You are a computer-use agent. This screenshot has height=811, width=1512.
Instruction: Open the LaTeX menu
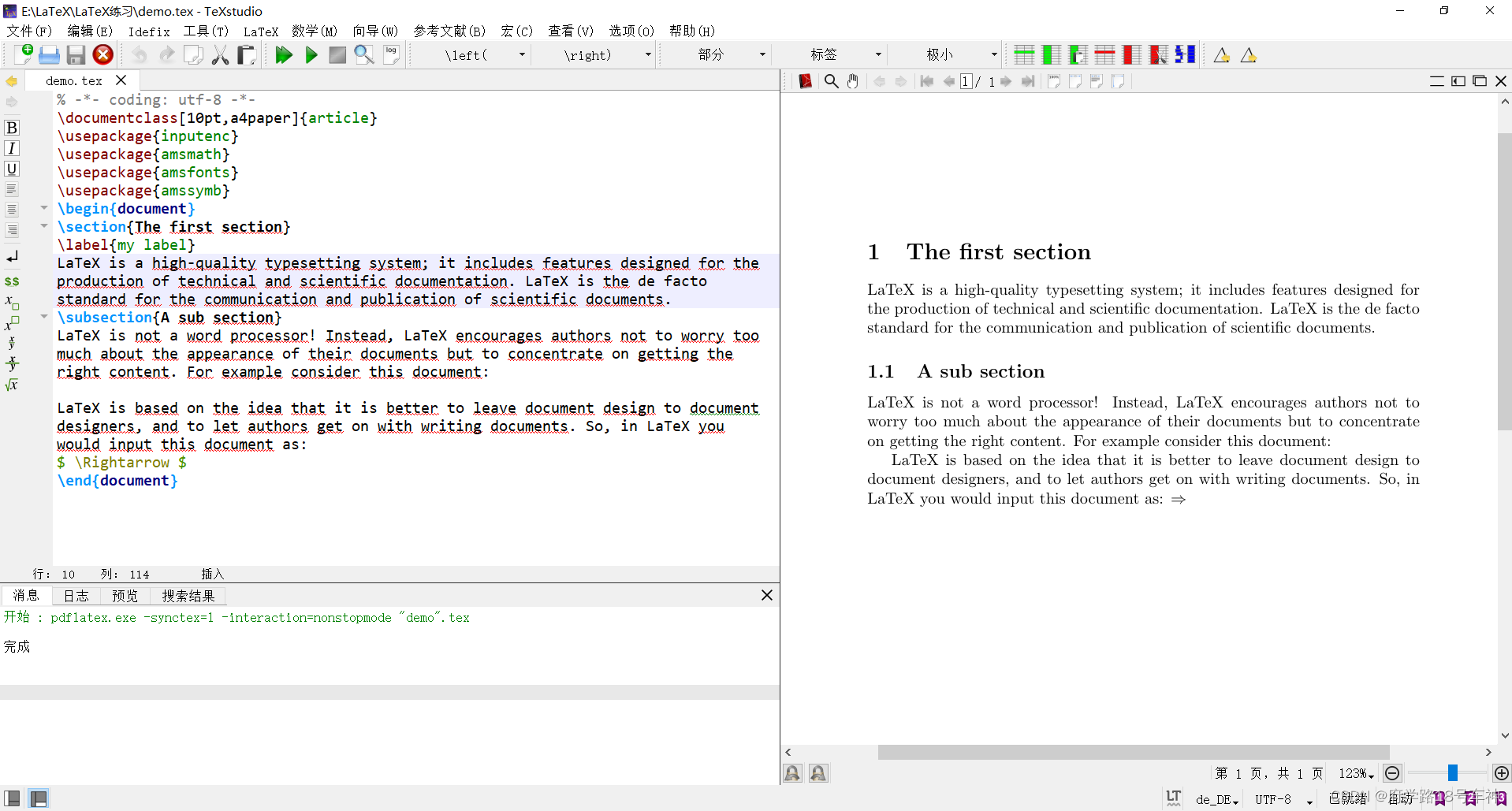pyautogui.click(x=261, y=31)
